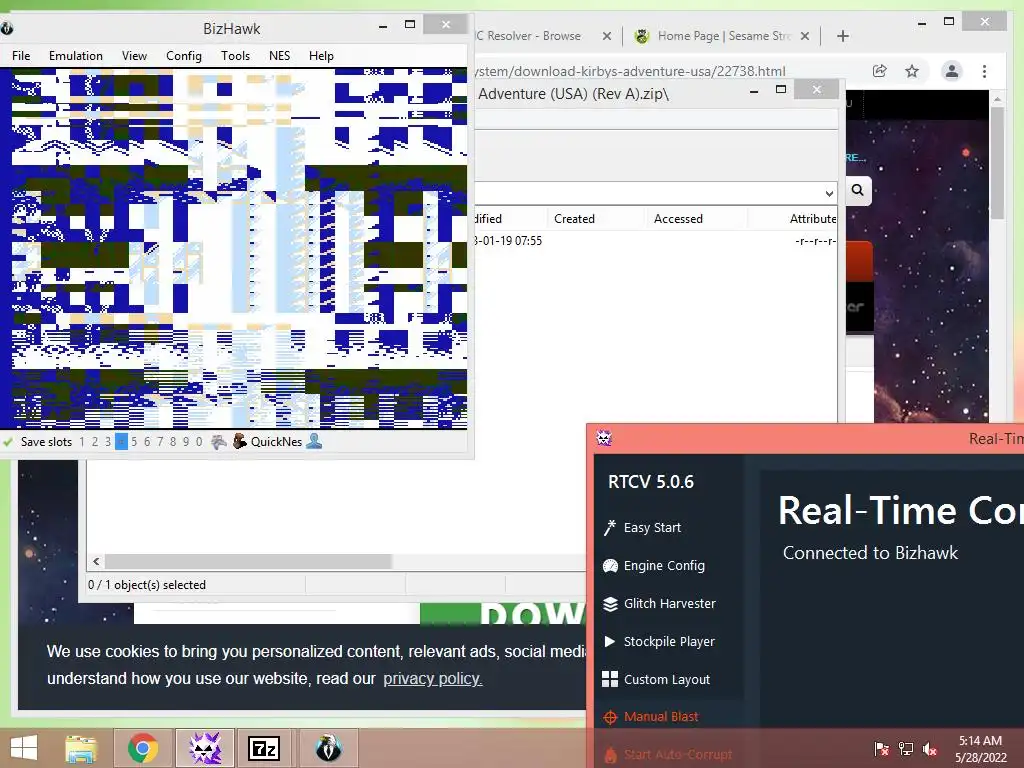Image resolution: width=1024 pixels, height=768 pixels.
Task: Bookmark page with Chrome star icon
Action: (x=912, y=71)
